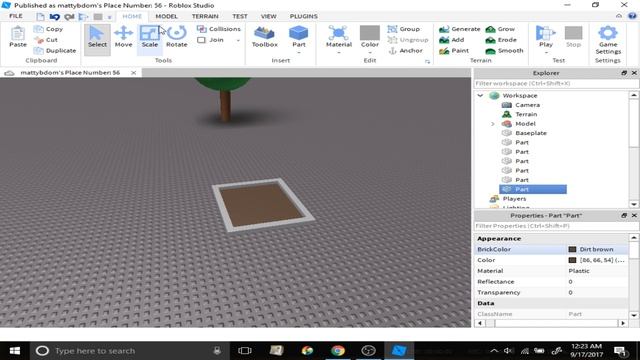Select the HOME ribbon tab

click(132, 16)
